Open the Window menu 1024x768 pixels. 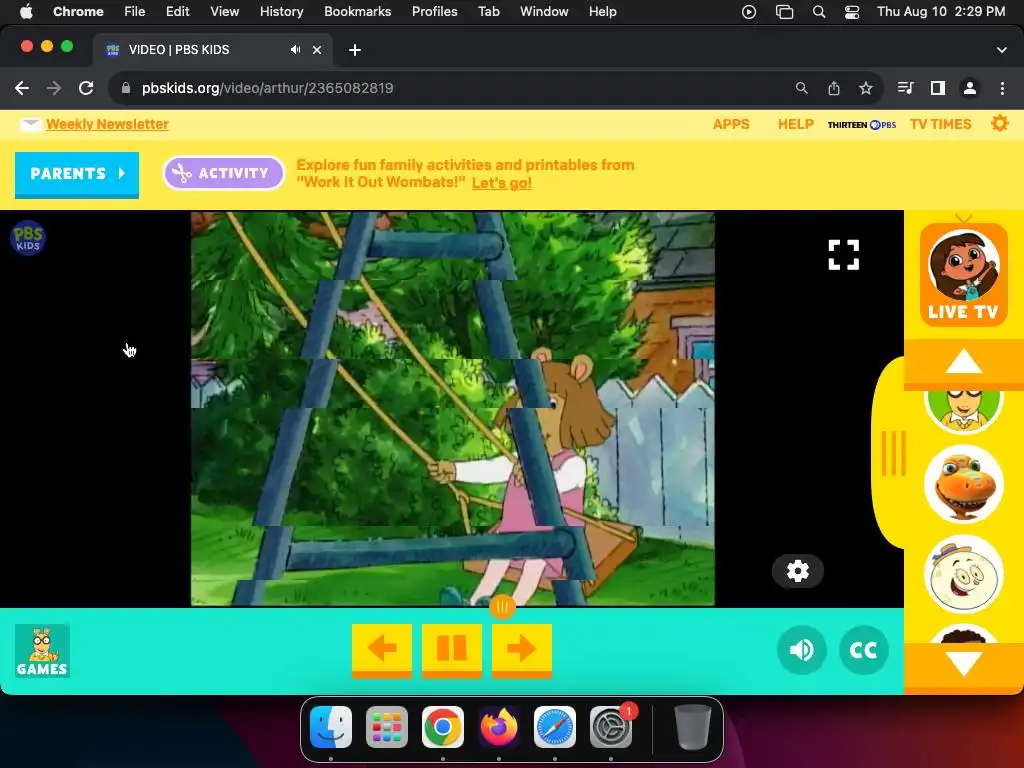point(544,11)
